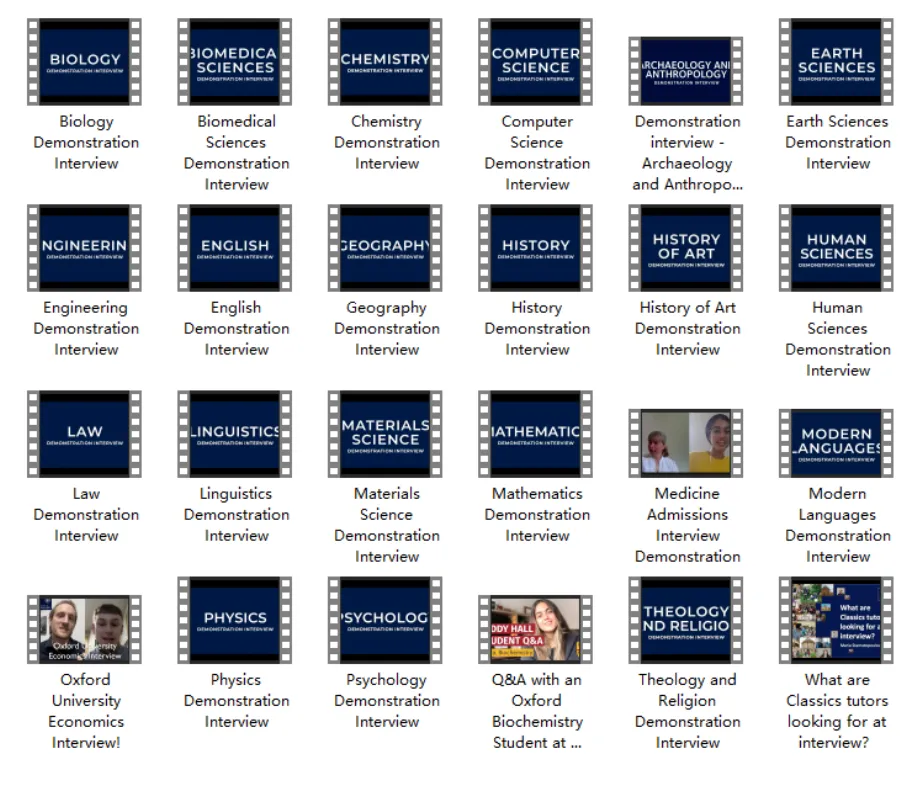The image size is (912, 799).
Task: Select Medicine Admissions Interview video thumbnail
Action: [686, 443]
